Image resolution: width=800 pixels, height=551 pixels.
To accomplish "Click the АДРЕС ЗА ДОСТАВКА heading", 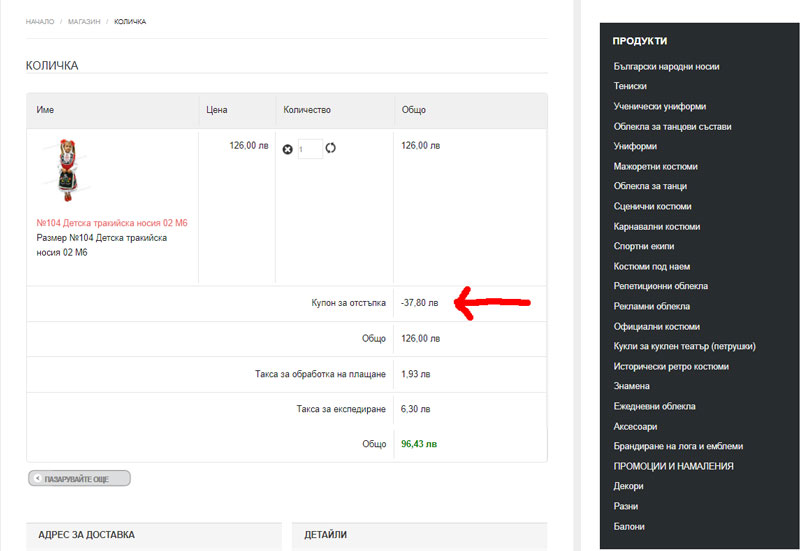I will click(86, 535).
